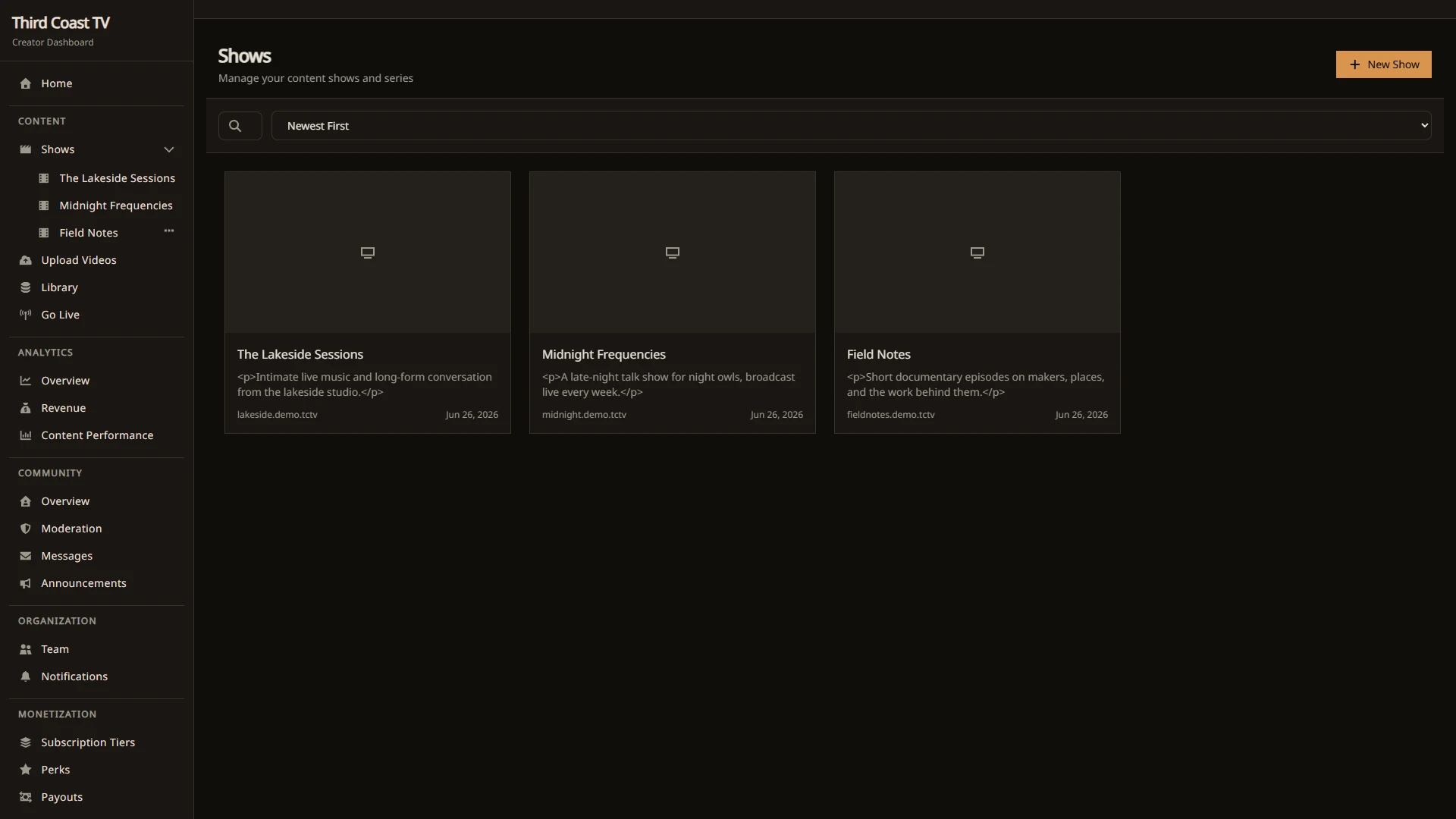Click the Perks star icon
This screenshot has width=1456, height=819.
tap(26, 770)
